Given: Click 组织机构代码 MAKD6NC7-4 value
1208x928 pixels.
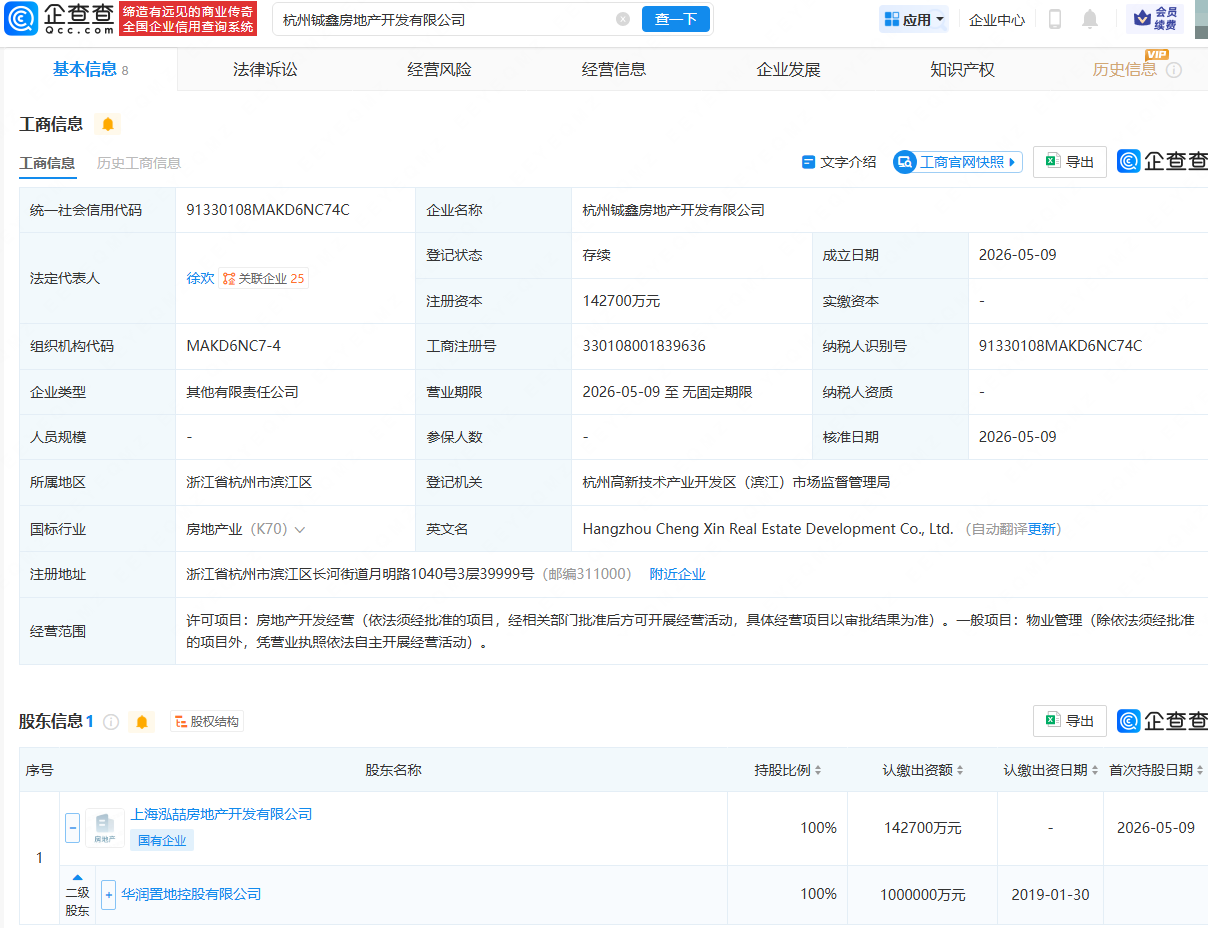Looking at the screenshot, I should coord(233,347).
